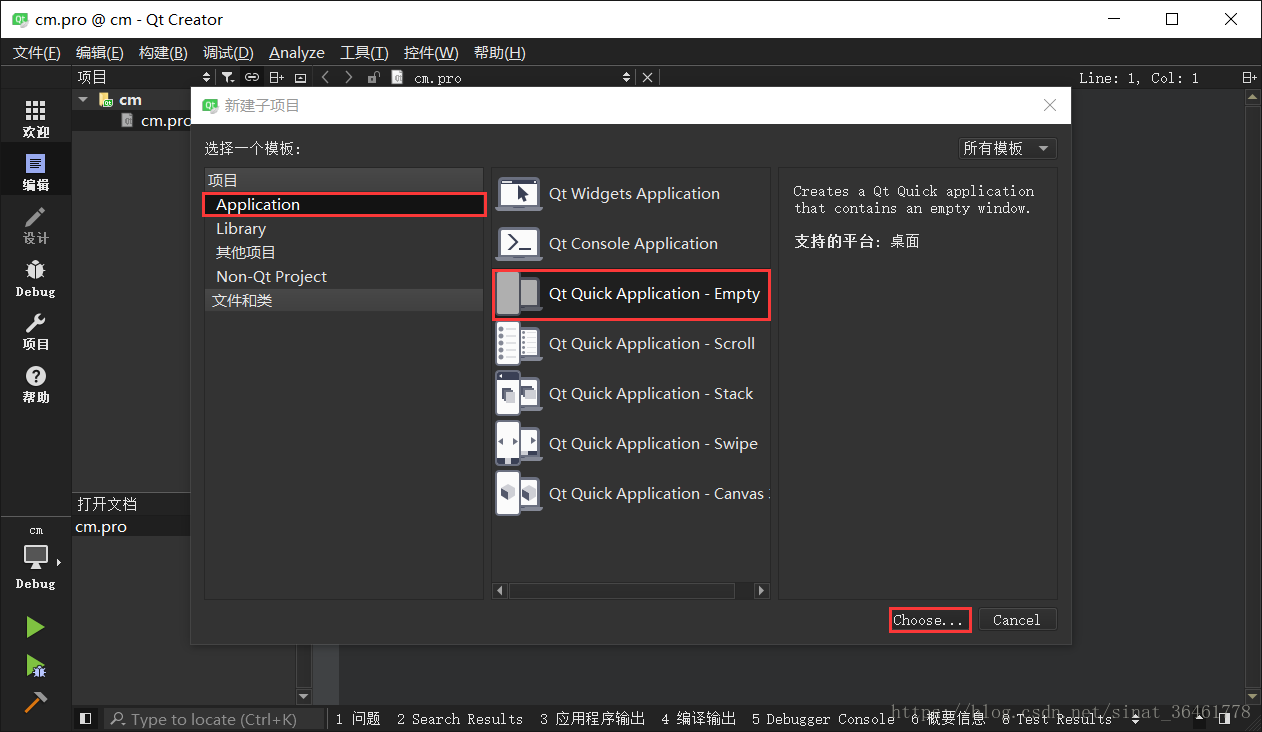Viewport: 1262px width, 732px height.
Task: Open the 项目 view selector dropdown
Action: tap(144, 77)
